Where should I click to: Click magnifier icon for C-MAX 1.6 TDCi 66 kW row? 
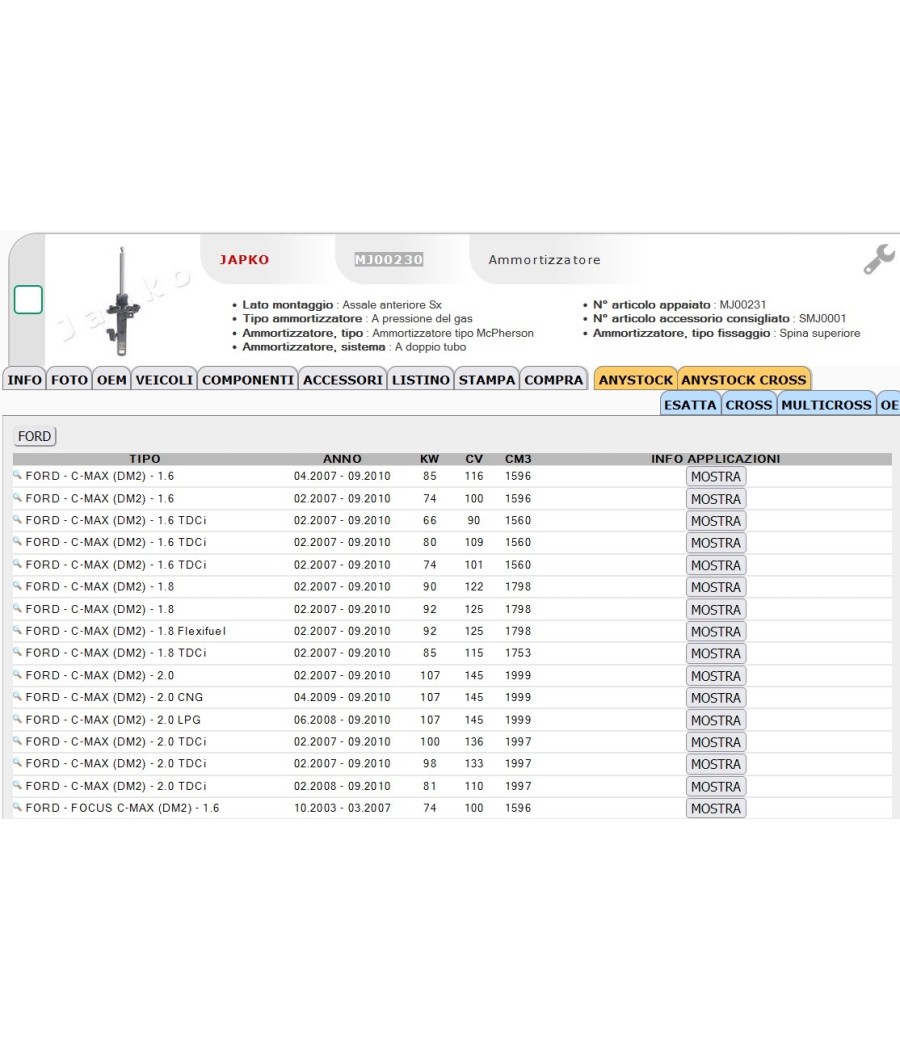click(x=17, y=520)
